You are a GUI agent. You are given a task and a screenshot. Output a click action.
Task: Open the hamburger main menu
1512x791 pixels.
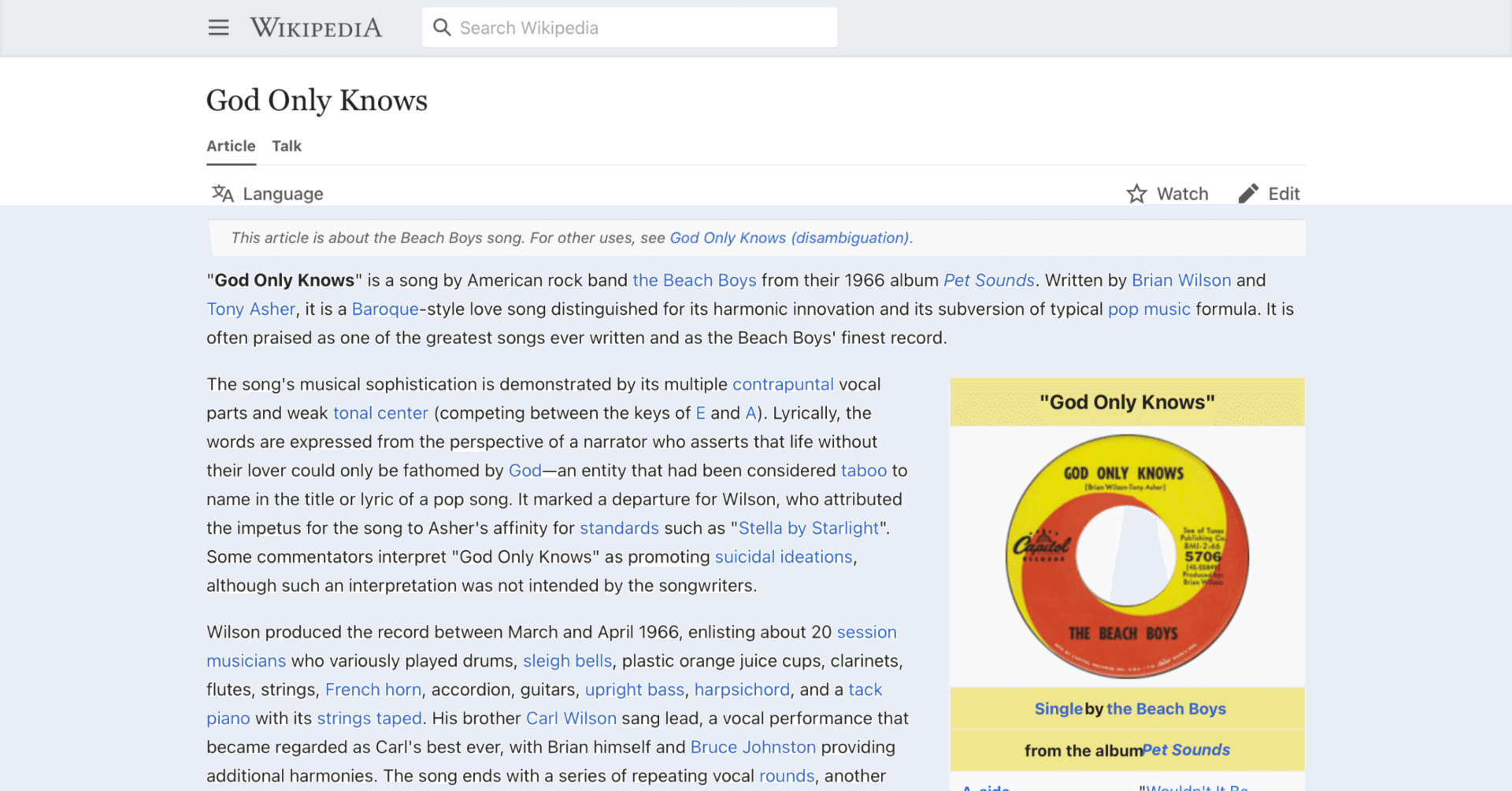coord(218,28)
